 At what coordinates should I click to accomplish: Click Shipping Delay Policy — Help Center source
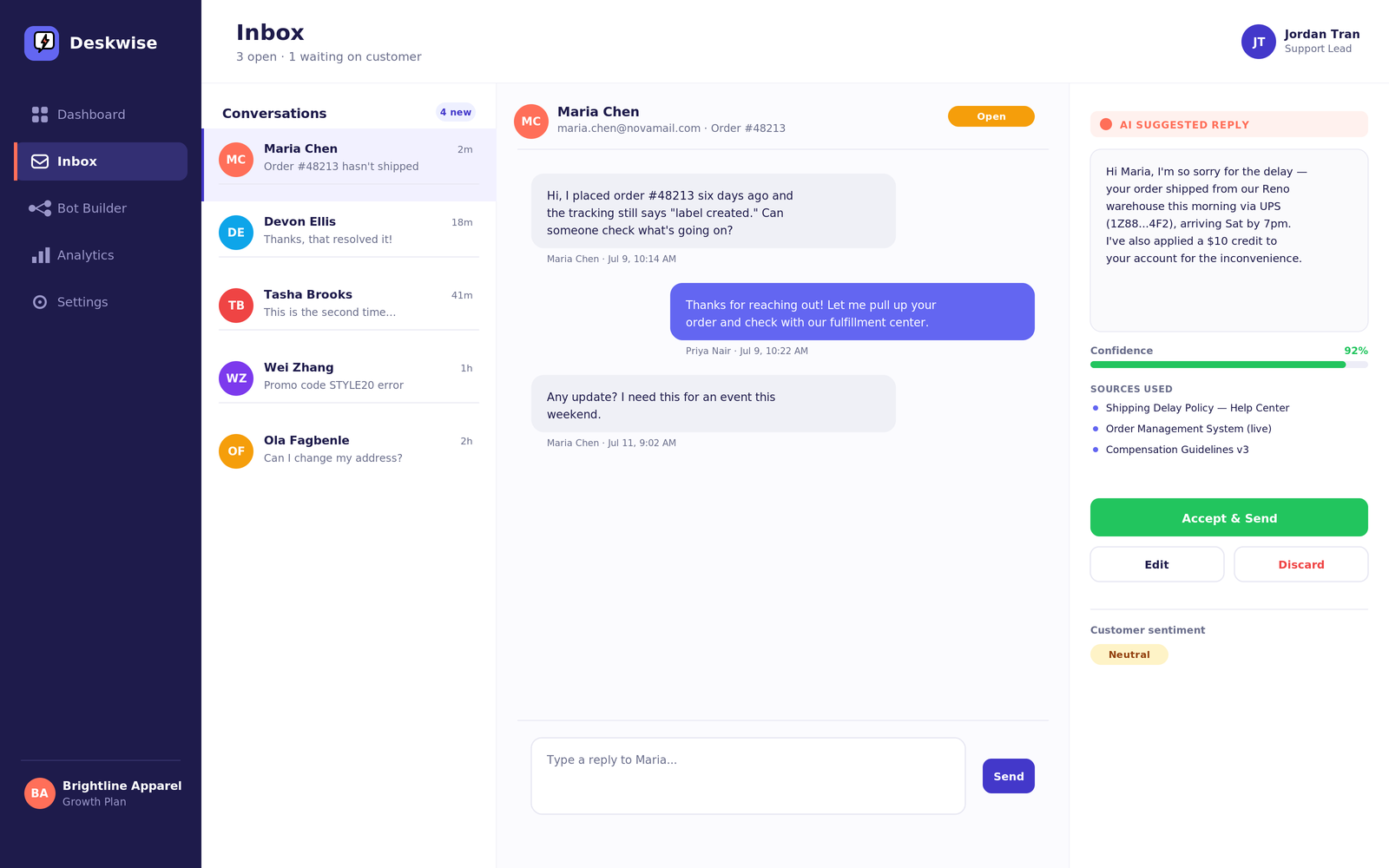[x=1197, y=408]
